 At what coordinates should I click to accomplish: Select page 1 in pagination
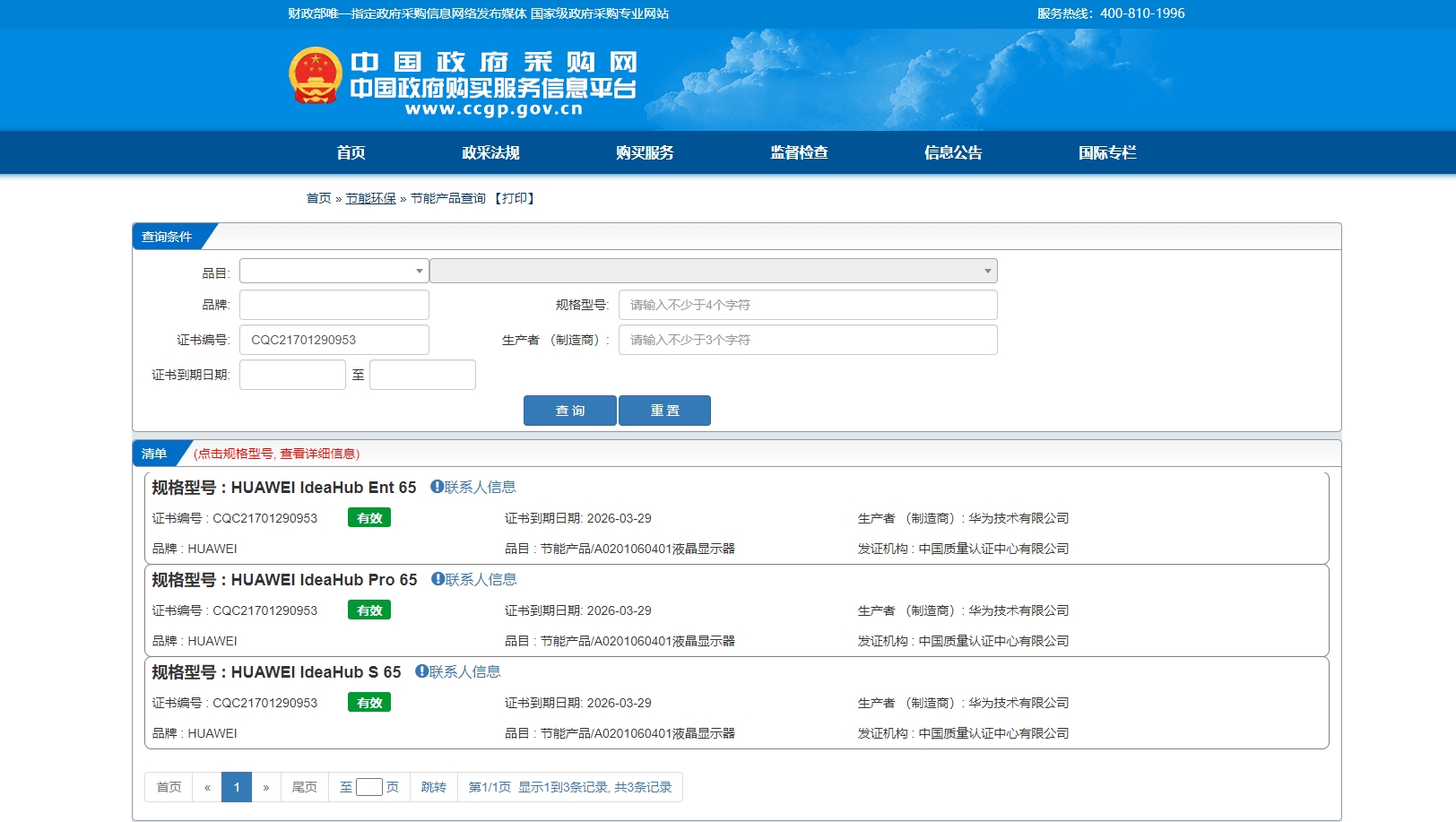point(237,787)
